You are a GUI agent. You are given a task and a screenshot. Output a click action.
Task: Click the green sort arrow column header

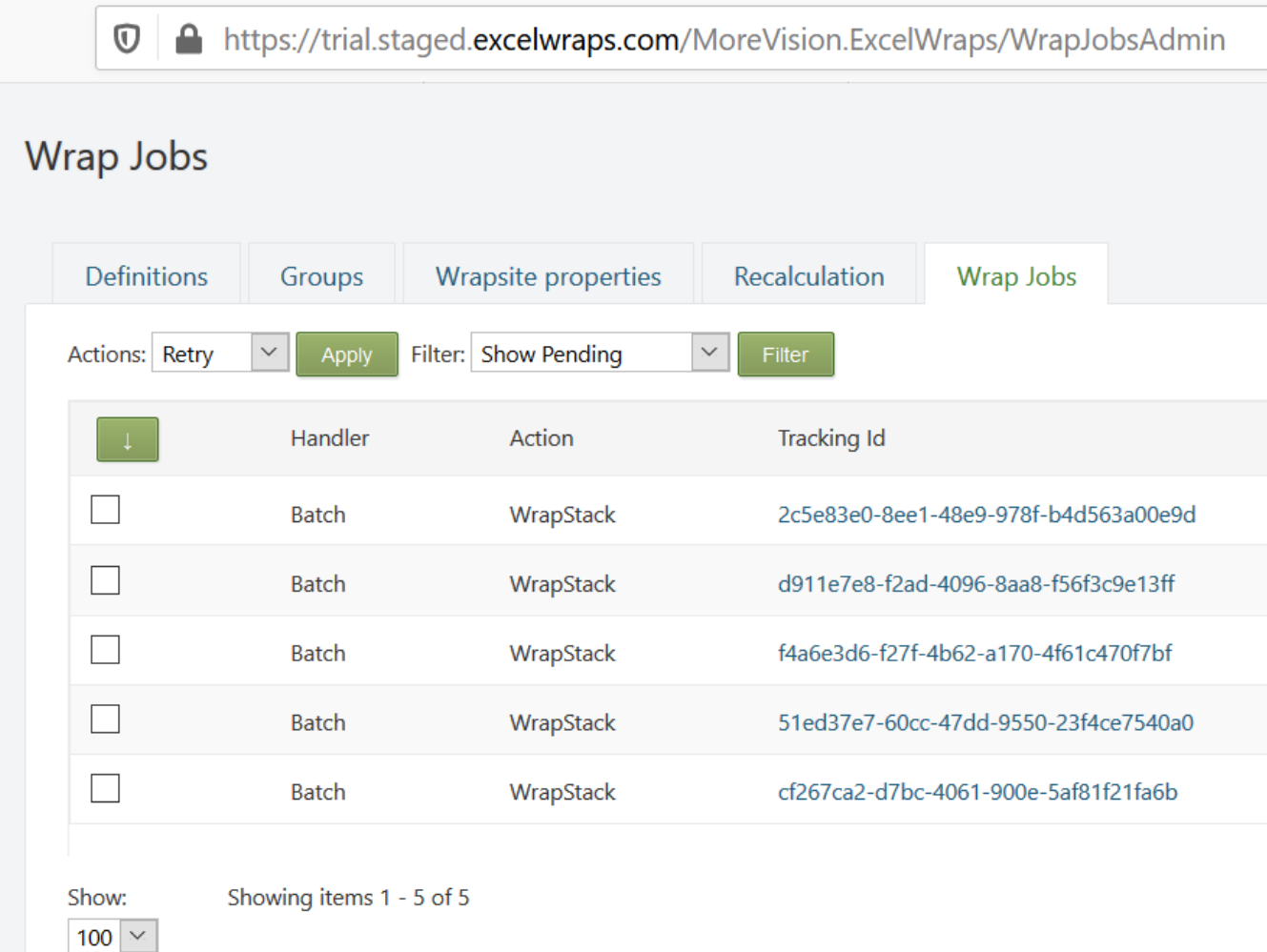coord(128,439)
